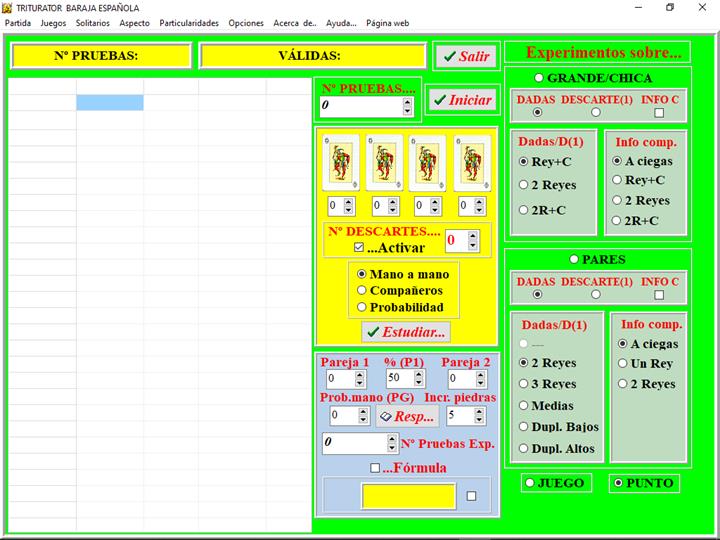Enable the ...Fórmula checkbox
The image size is (720, 540).
(375, 468)
